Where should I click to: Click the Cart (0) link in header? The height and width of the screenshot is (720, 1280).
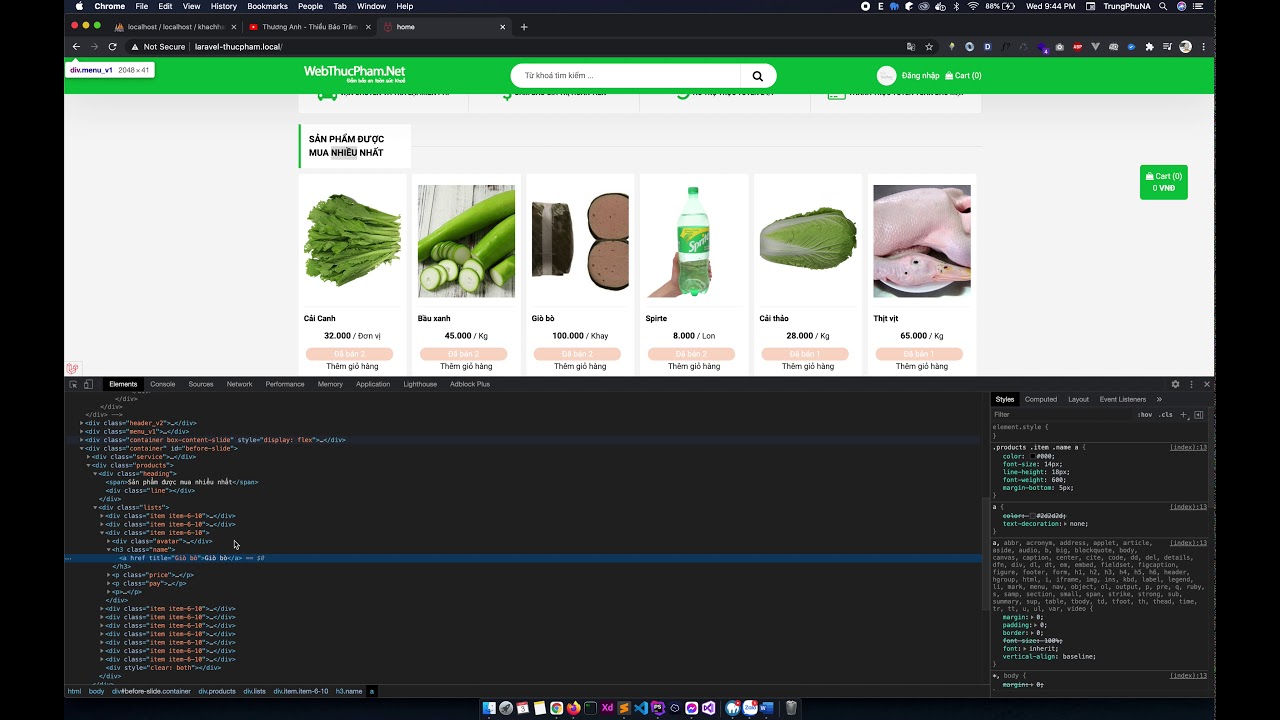pos(963,76)
